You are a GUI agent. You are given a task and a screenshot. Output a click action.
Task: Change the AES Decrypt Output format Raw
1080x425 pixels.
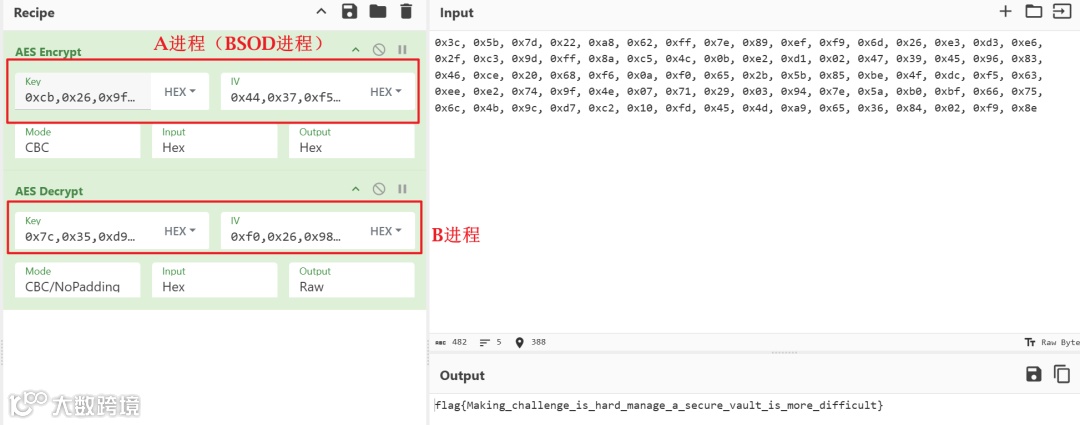pos(352,280)
